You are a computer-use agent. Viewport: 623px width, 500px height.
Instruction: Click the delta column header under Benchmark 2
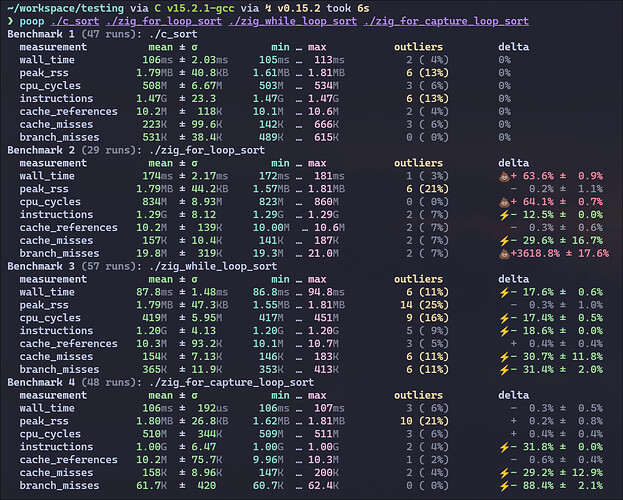pyautogui.click(x=514, y=163)
